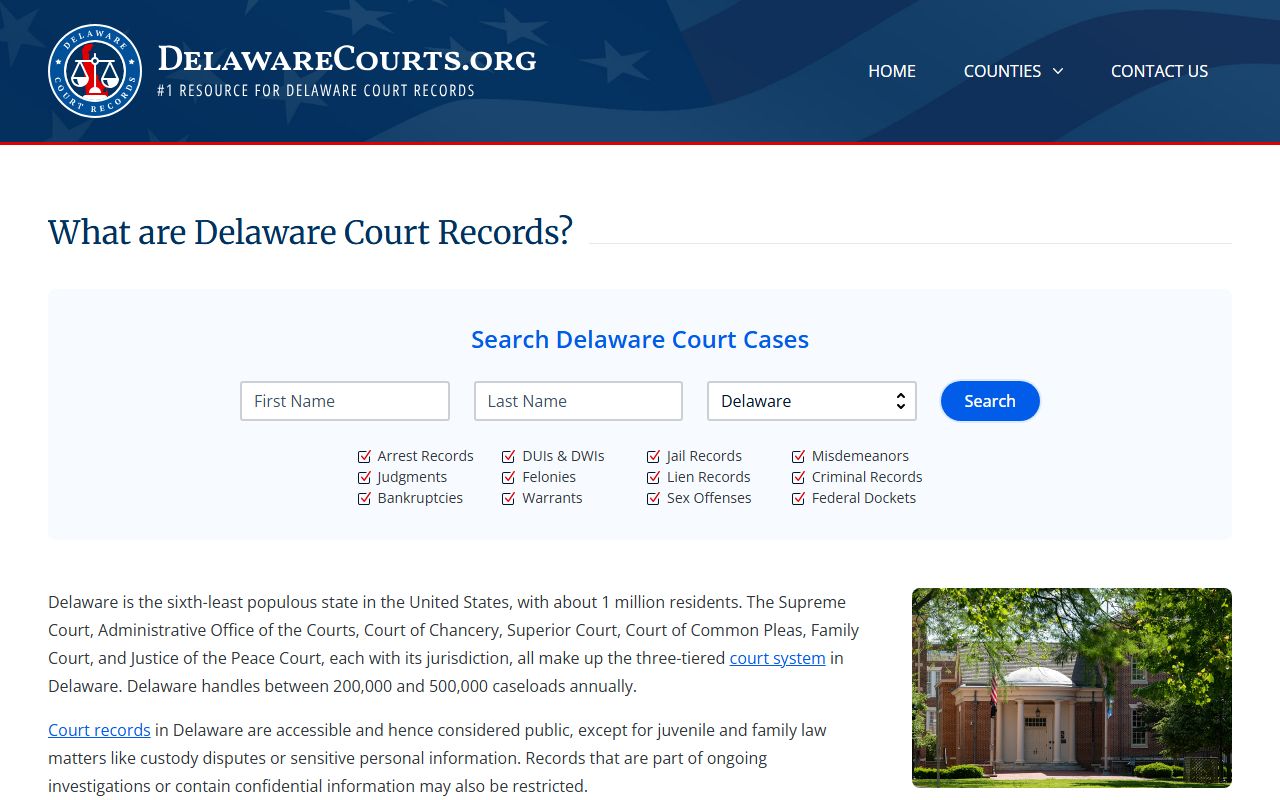Focus the First Name input field
1280x800 pixels.
(345, 401)
